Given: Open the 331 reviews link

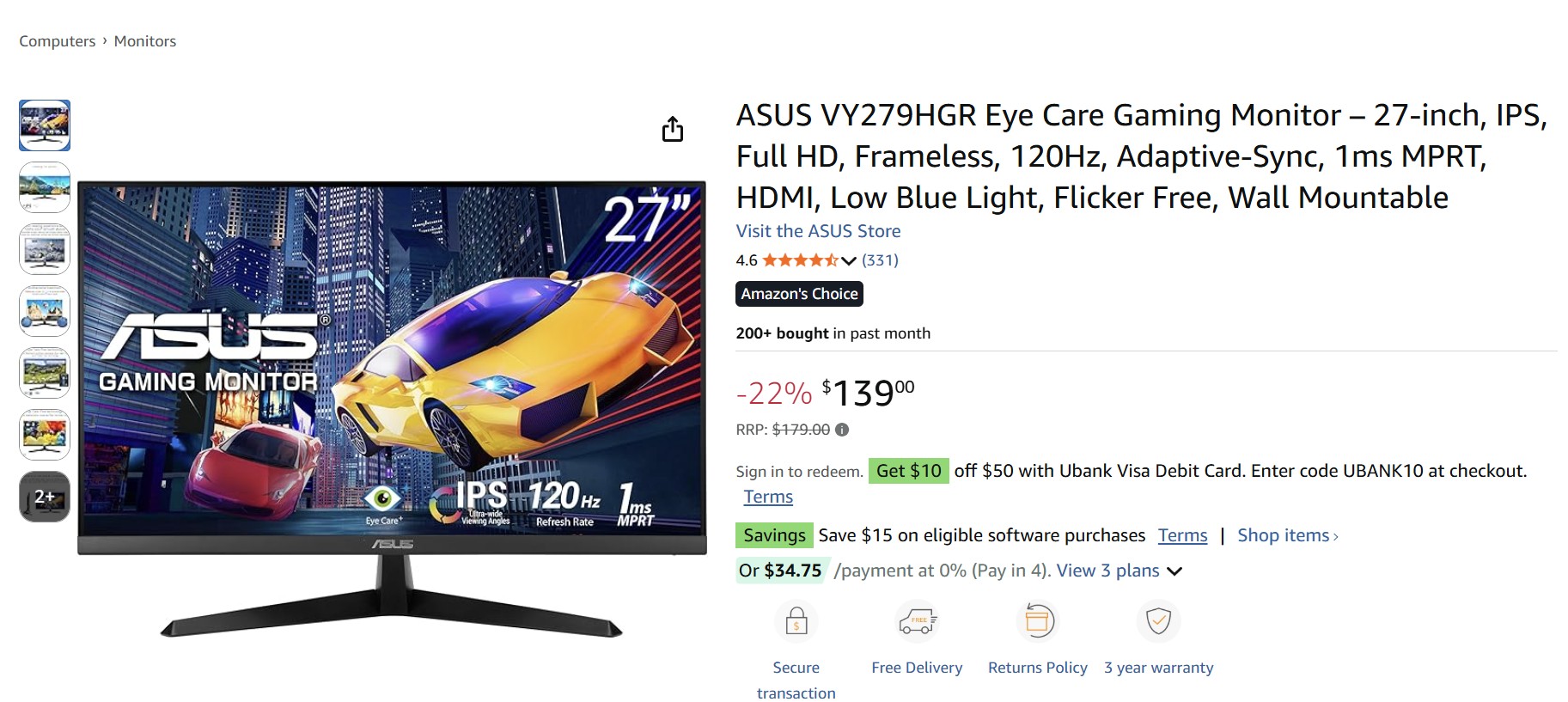Looking at the screenshot, I should (x=880, y=260).
